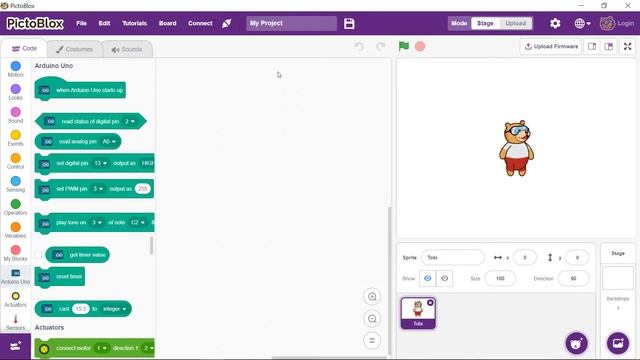Open cast to integer dropdown
Screen dimensions: 640x360
tap(114, 309)
